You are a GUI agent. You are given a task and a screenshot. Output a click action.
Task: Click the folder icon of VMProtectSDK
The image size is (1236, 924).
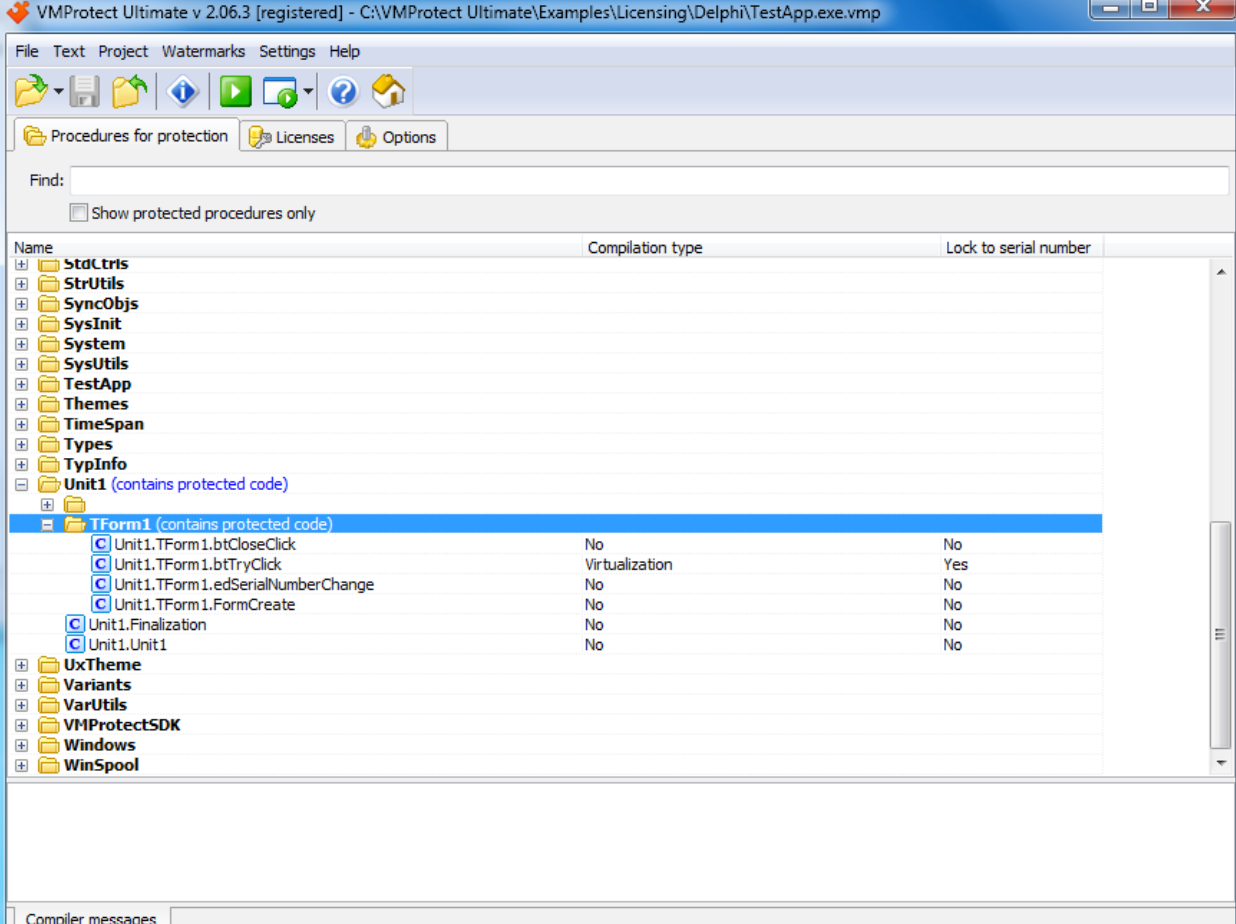(49, 725)
